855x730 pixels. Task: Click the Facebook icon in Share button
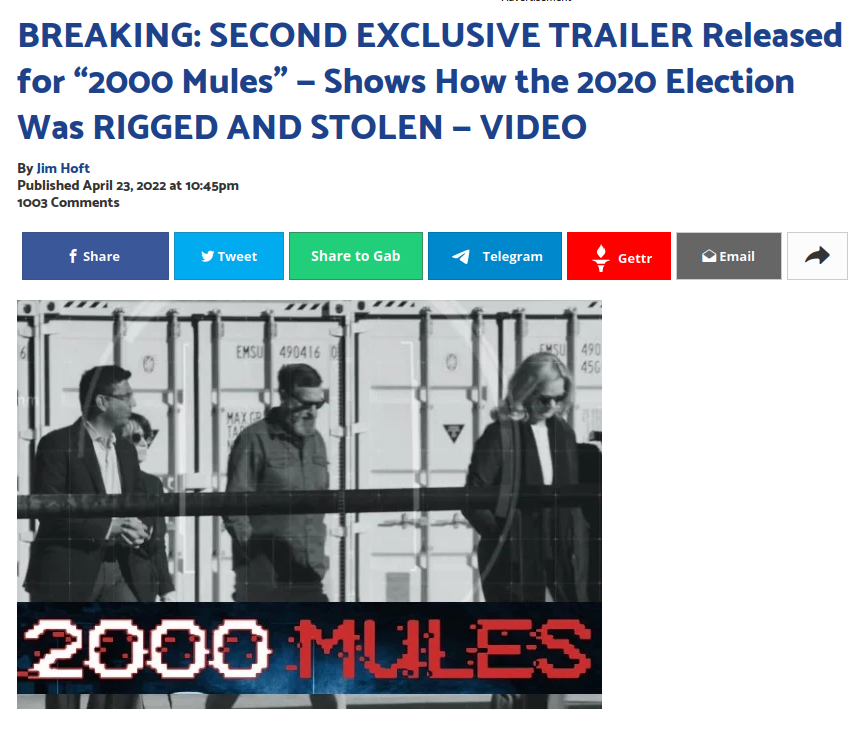coord(73,256)
